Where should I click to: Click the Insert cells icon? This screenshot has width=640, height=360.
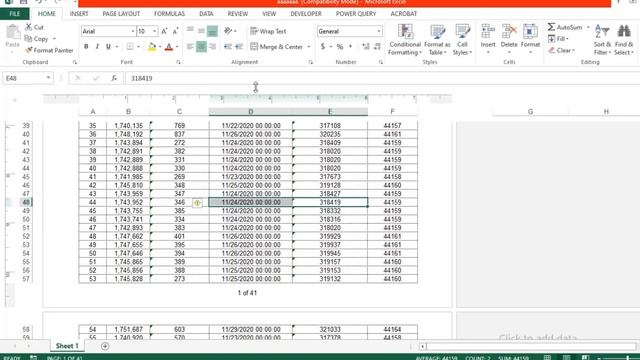pos(488,31)
